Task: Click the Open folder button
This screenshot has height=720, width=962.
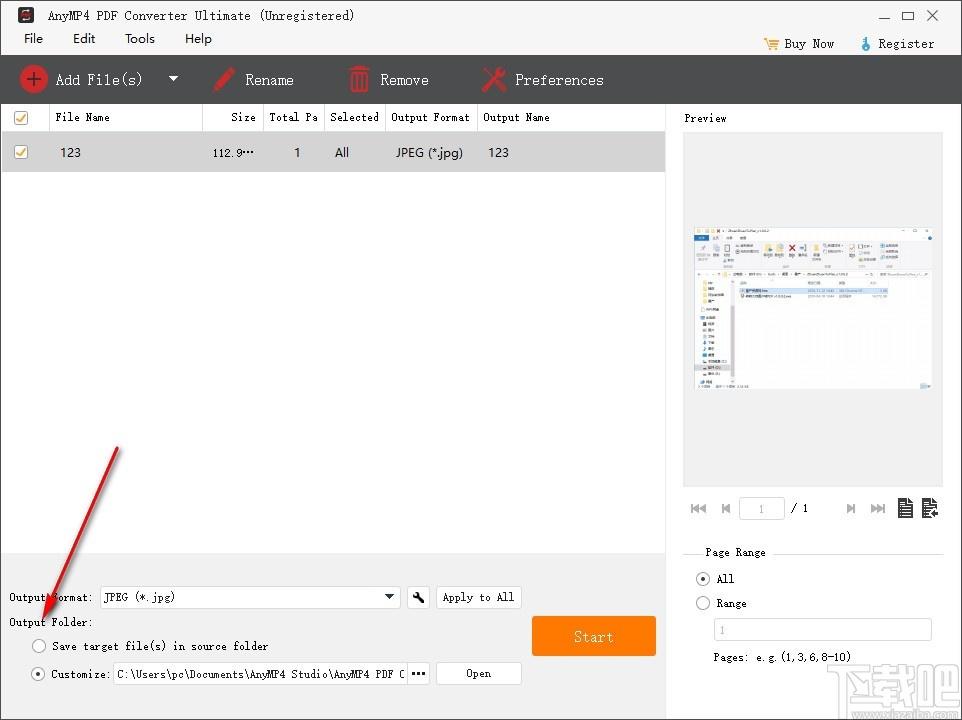Action: tap(479, 673)
